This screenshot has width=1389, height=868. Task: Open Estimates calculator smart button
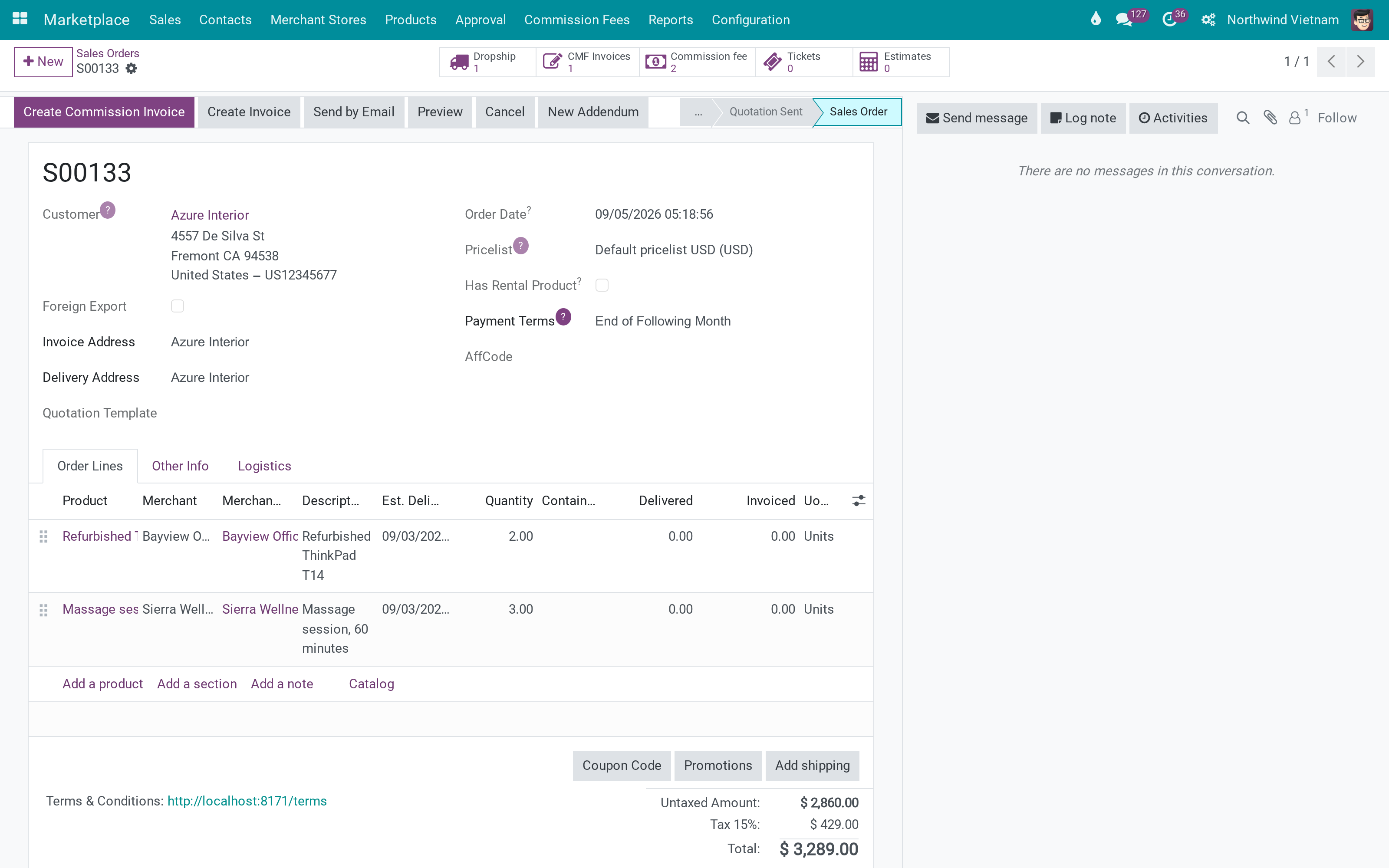[901, 62]
